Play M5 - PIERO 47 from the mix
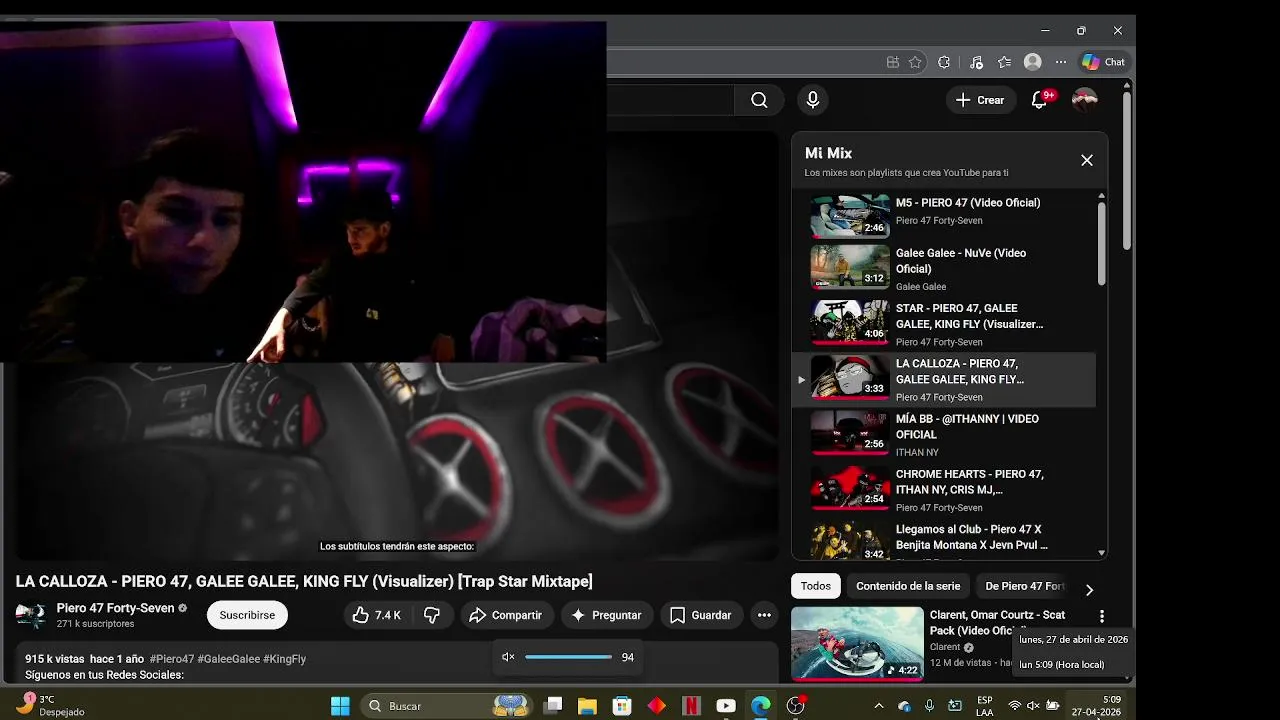 pyautogui.click(x=945, y=215)
